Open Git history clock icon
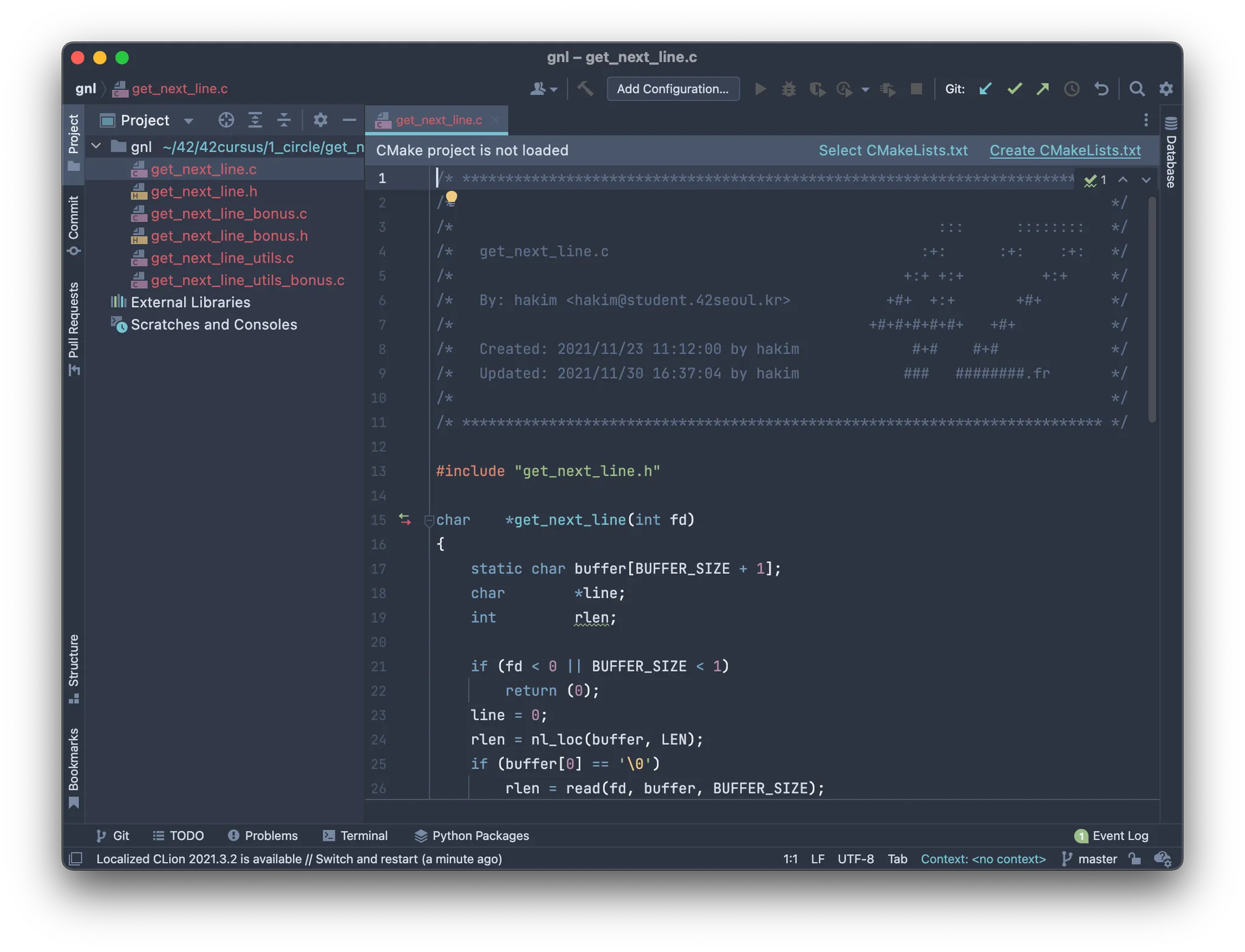This screenshot has width=1245, height=952. 1072,89
